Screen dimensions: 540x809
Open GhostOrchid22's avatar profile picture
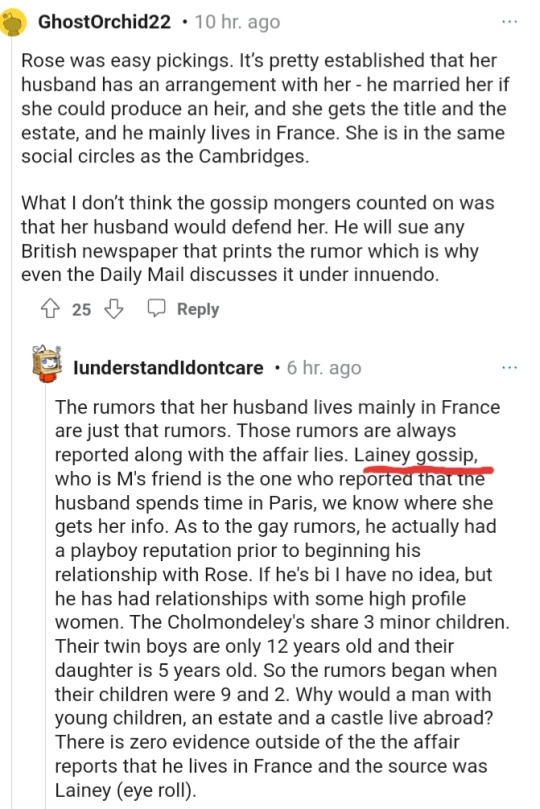pyautogui.click(x=13, y=23)
